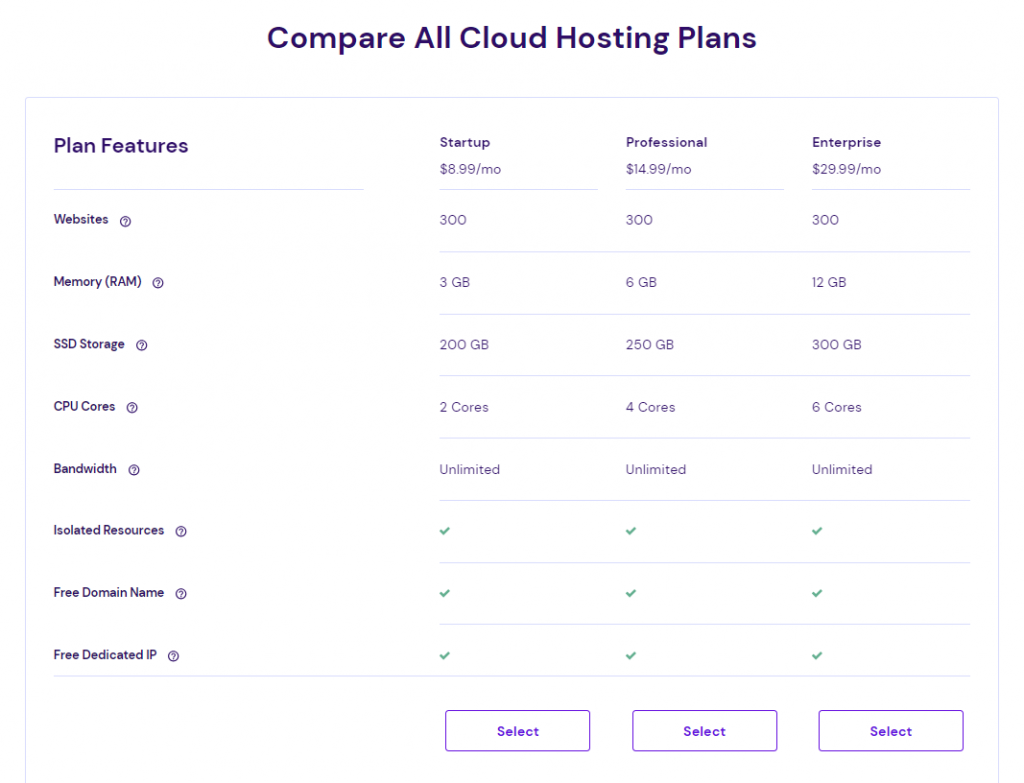
Task: Click the Free Dedicated IP info icon
Action: 173,656
